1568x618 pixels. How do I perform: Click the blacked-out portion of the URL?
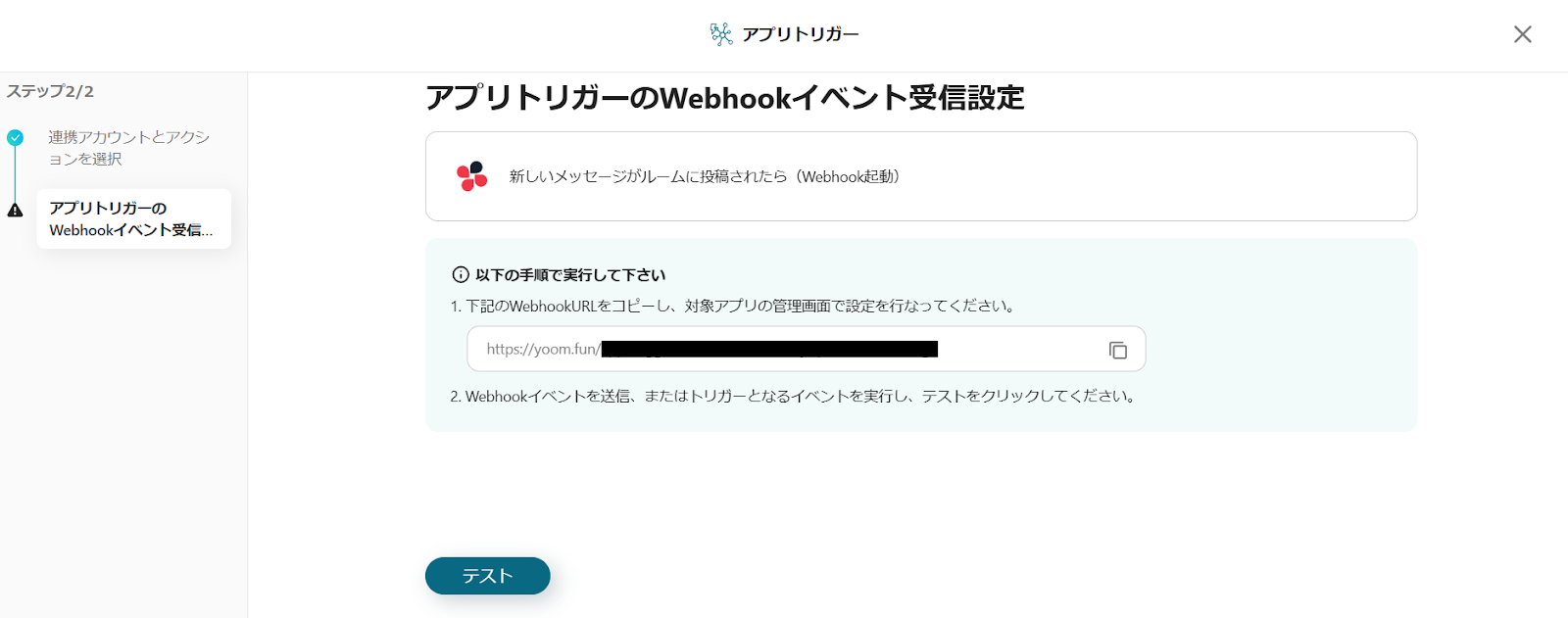pyautogui.click(x=769, y=349)
